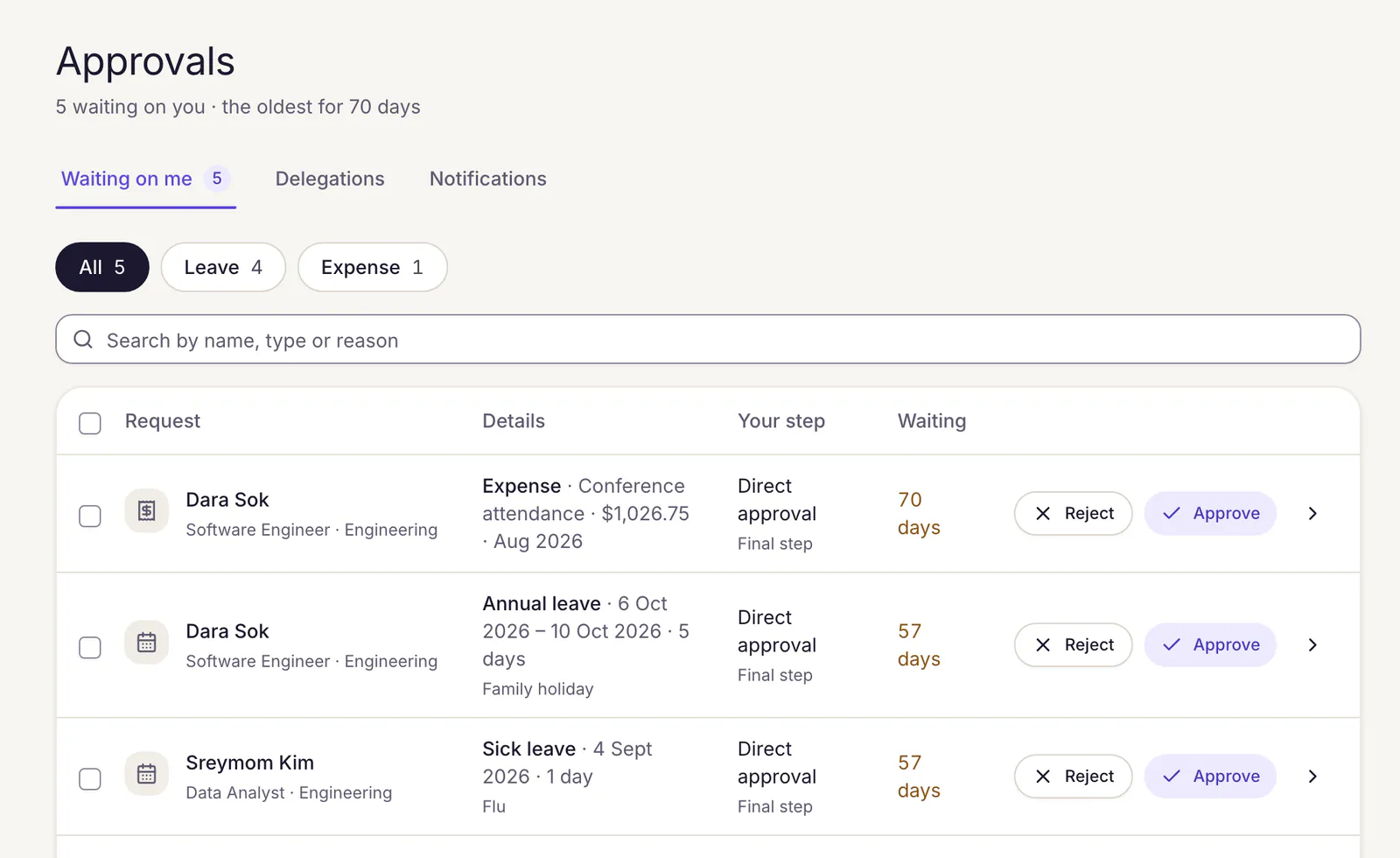The width and height of the screenshot is (1400, 858).
Task: Click the Request column header
Action: pyautogui.click(x=163, y=421)
